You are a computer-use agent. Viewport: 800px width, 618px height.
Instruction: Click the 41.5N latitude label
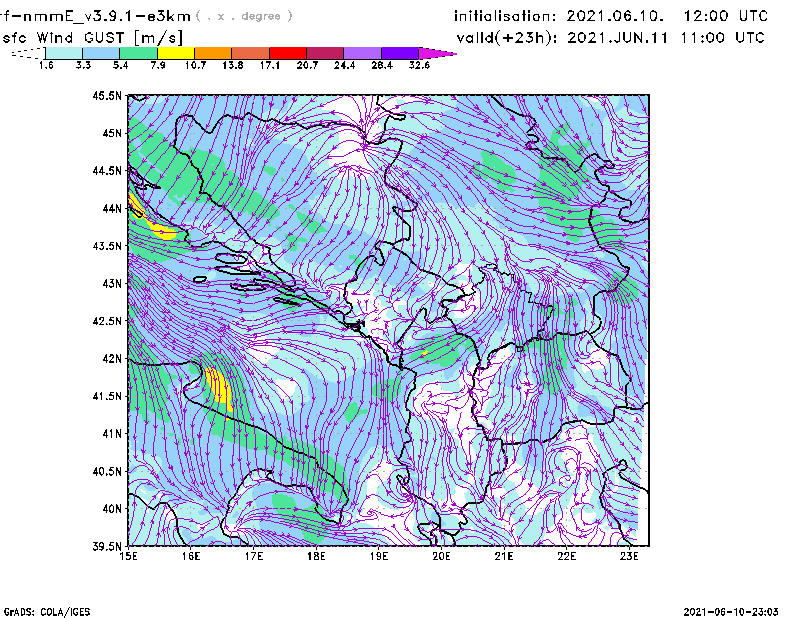108,396
